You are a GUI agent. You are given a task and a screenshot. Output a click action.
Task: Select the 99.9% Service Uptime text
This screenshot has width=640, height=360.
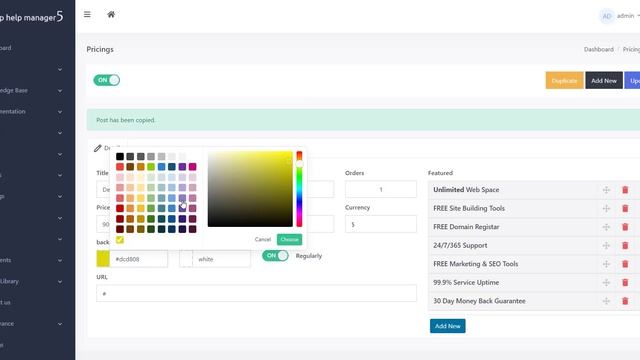466,282
